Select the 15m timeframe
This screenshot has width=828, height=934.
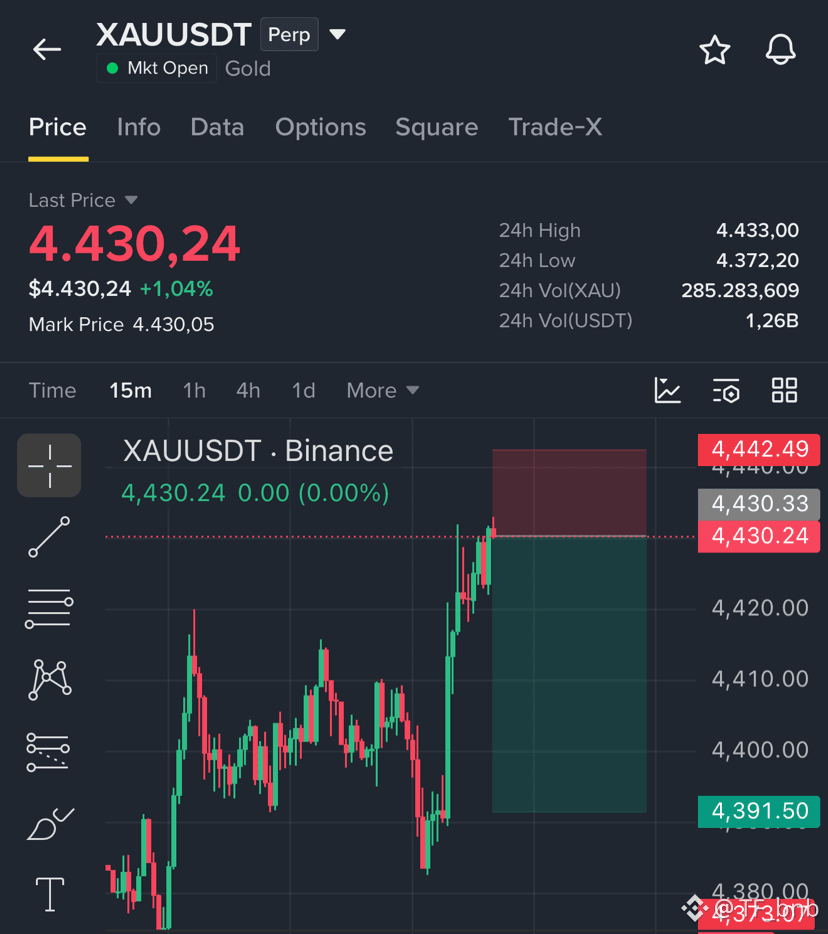130,391
